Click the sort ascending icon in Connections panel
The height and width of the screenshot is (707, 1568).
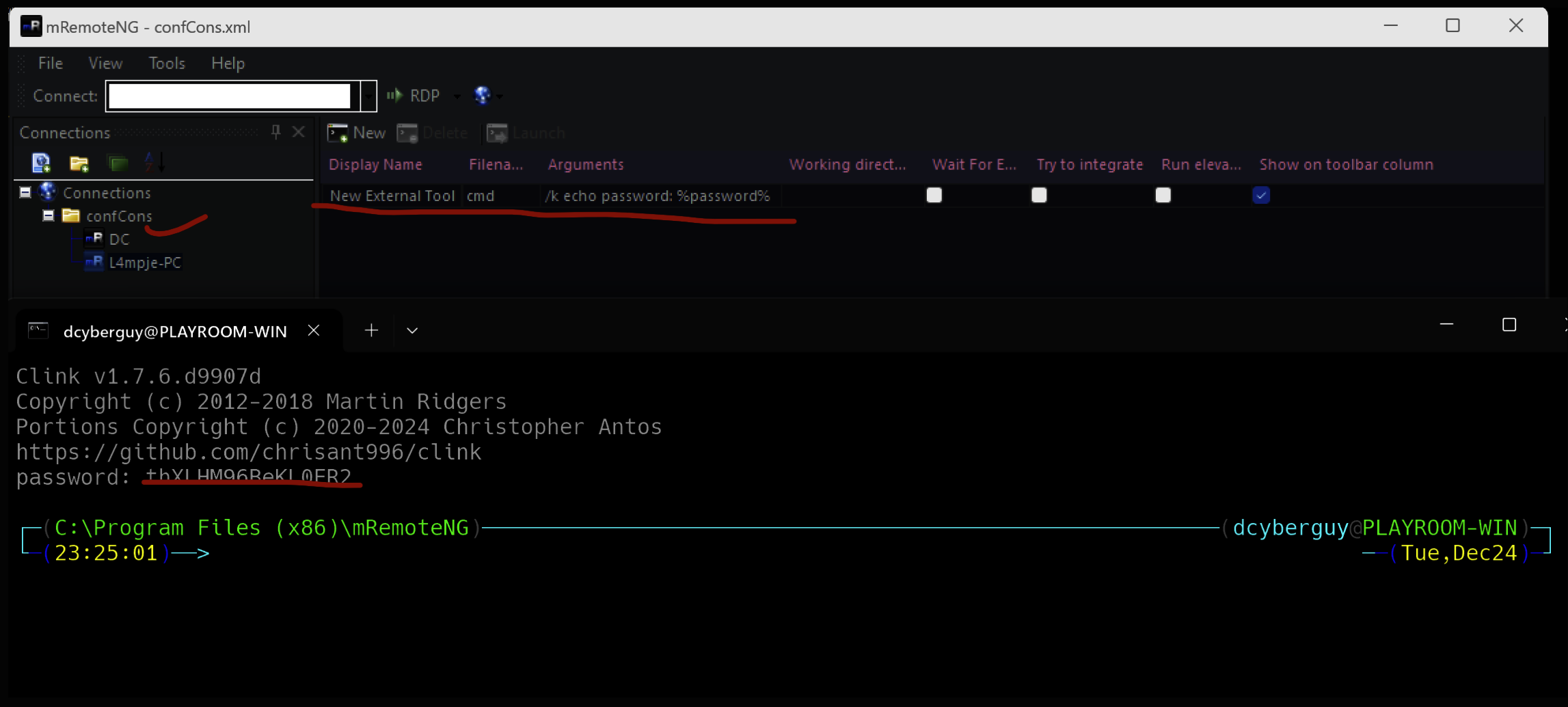pyautogui.click(x=155, y=163)
